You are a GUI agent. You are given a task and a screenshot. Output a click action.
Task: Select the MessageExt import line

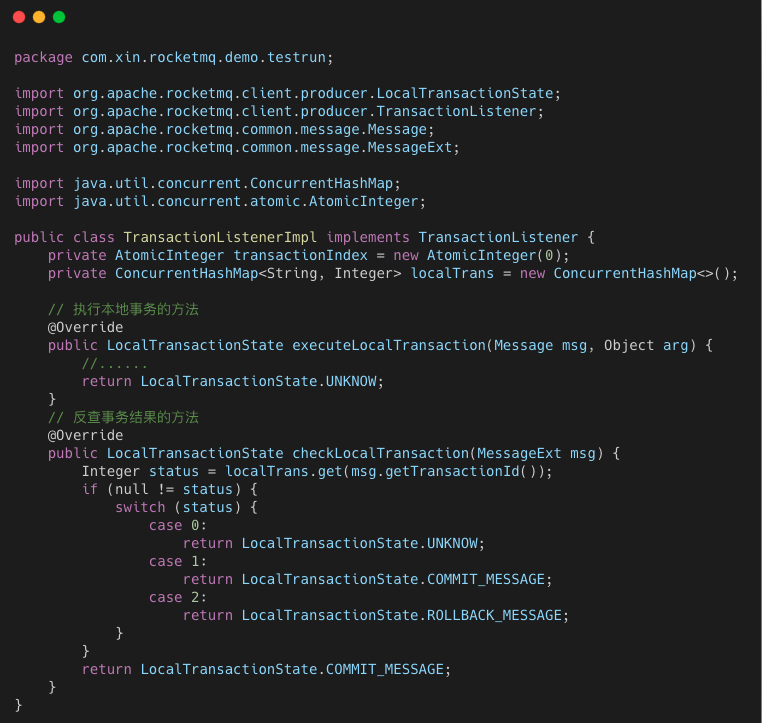click(237, 147)
